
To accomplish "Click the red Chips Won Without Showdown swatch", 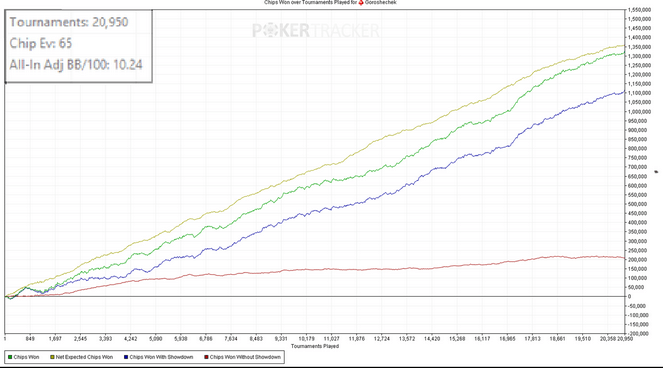I will [206, 357].
